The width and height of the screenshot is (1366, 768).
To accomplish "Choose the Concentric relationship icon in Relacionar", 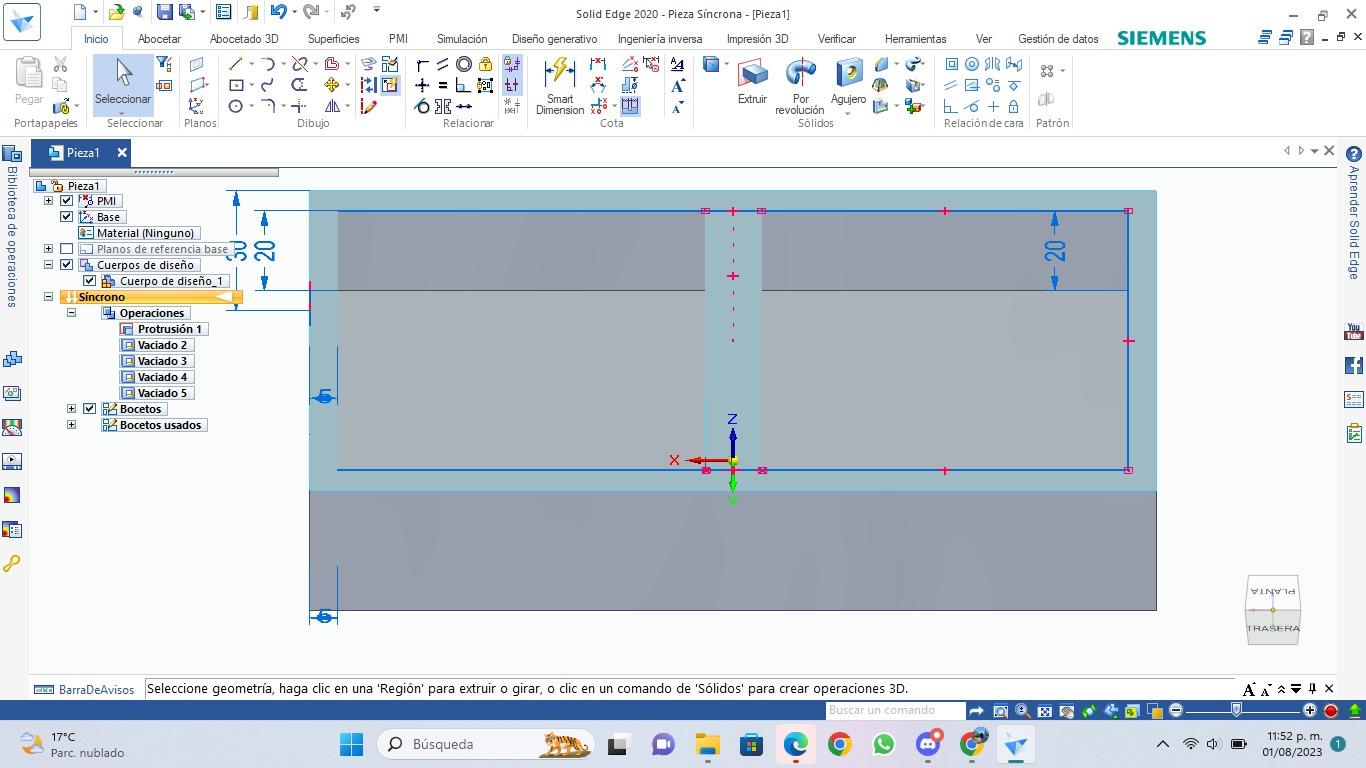I will [464, 64].
